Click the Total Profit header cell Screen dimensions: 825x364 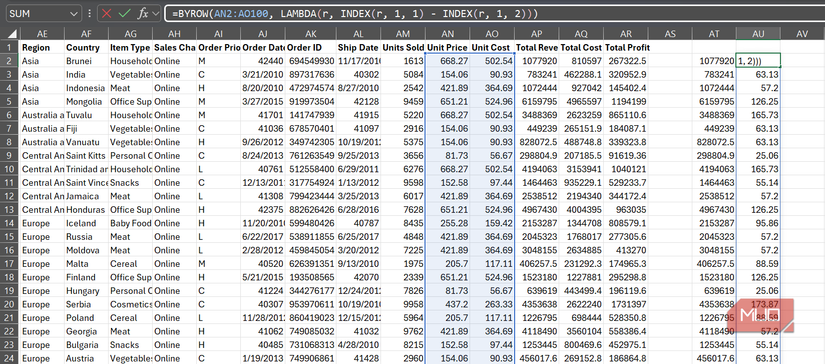coord(626,47)
